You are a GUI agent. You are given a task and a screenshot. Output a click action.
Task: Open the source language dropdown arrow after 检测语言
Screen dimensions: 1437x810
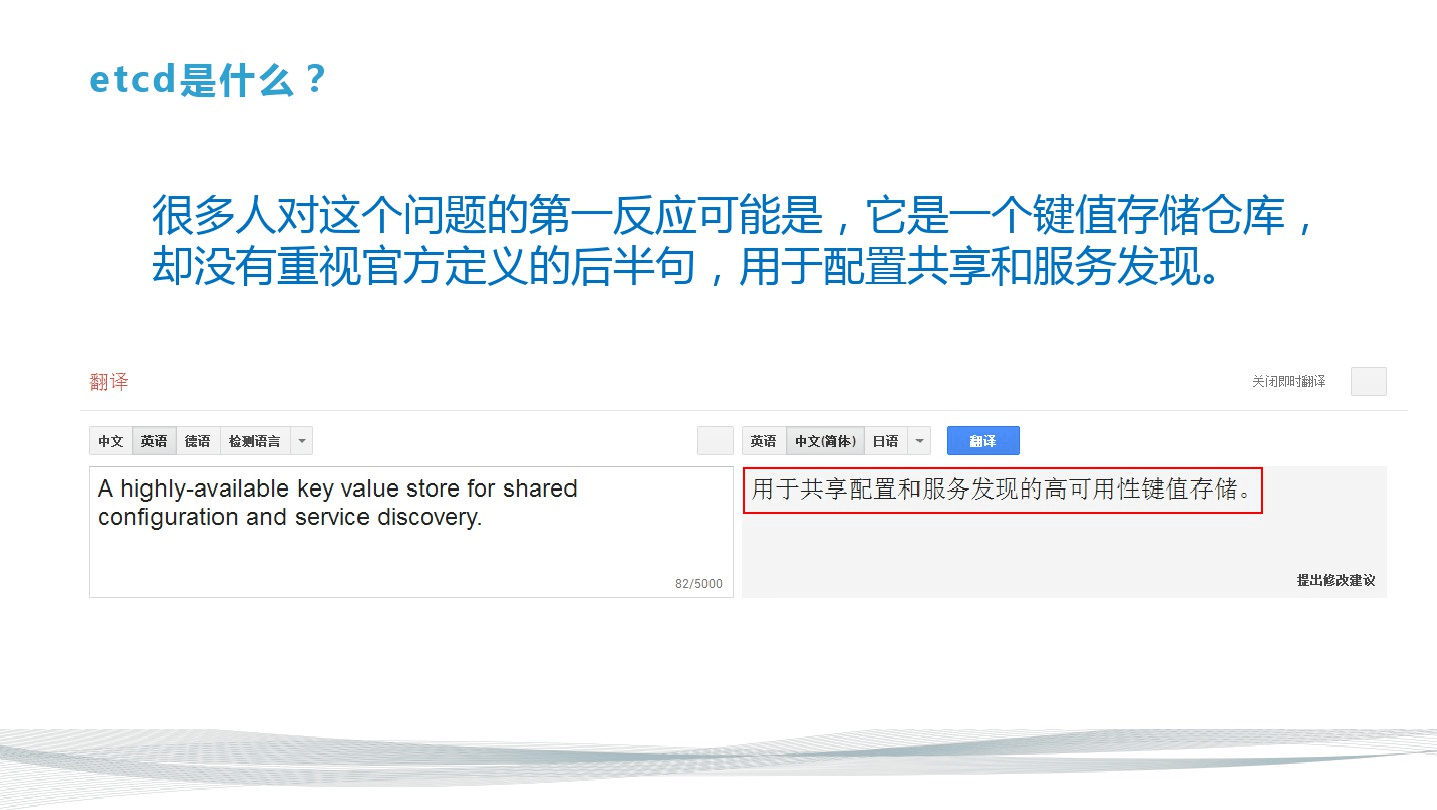(x=302, y=441)
